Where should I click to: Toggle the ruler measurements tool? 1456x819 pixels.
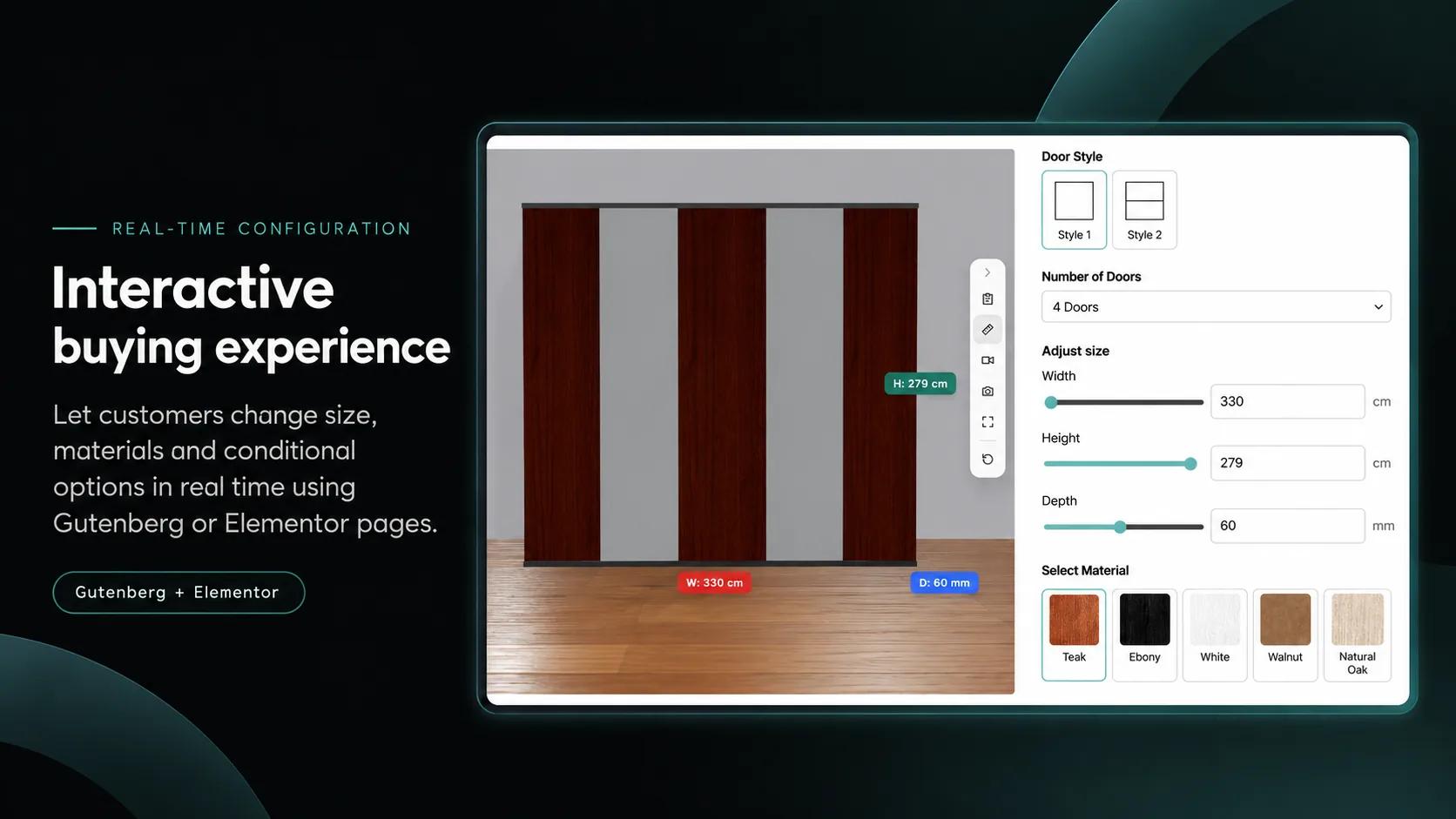(x=988, y=330)
